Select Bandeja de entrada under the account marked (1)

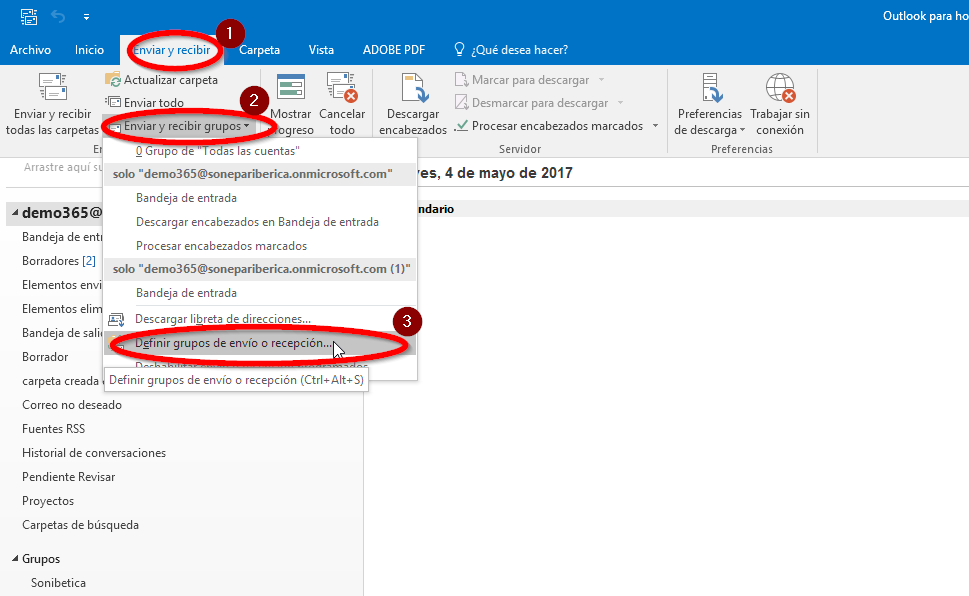[260, 293]
